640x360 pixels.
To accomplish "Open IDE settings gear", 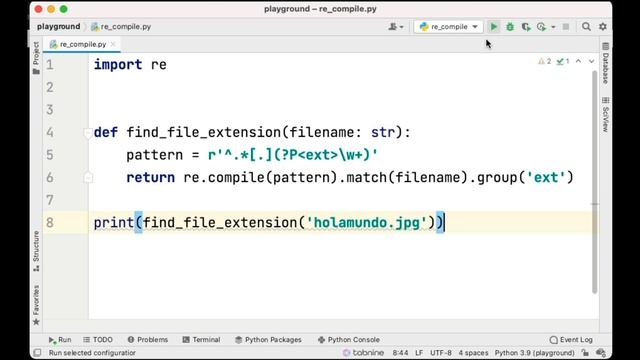I will click(603, 27).
